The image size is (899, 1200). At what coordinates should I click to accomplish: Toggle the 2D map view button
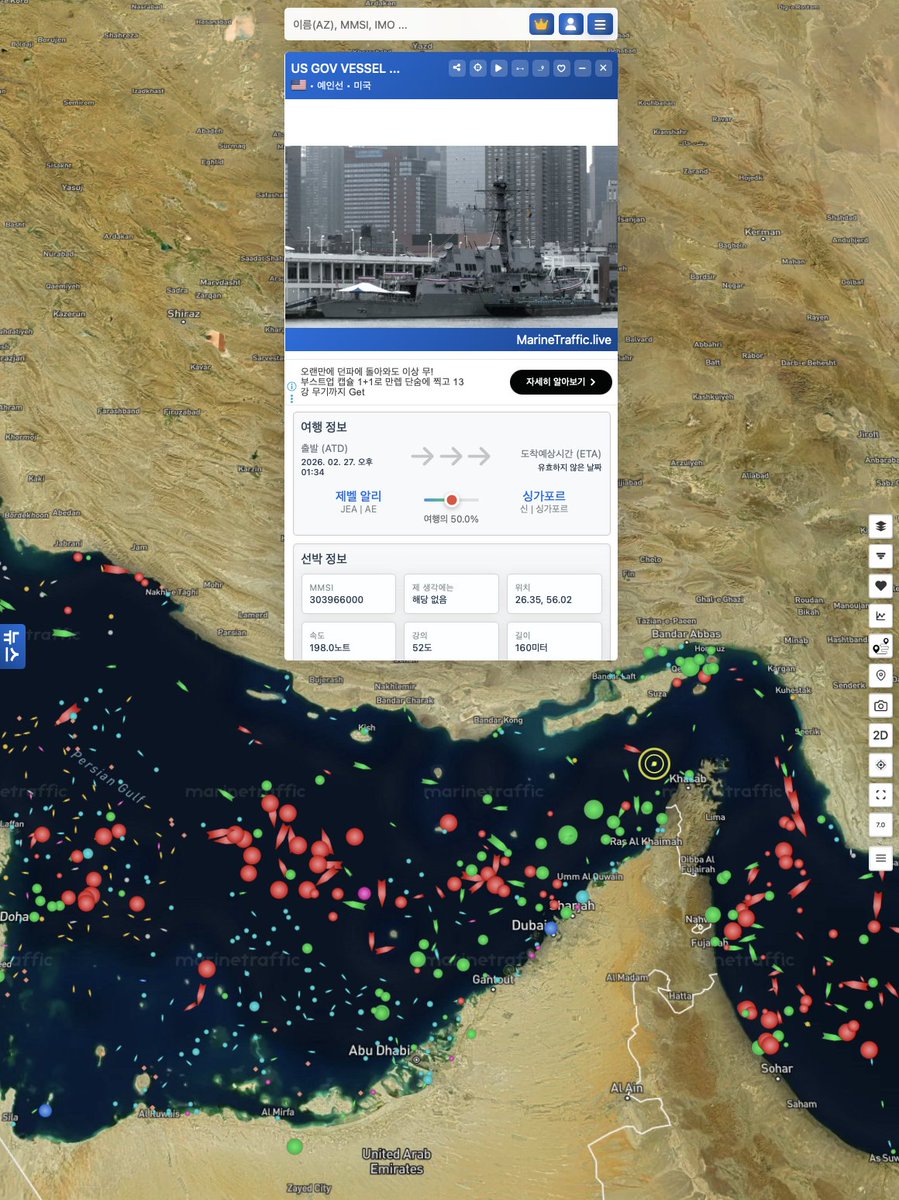coord(881,736)
